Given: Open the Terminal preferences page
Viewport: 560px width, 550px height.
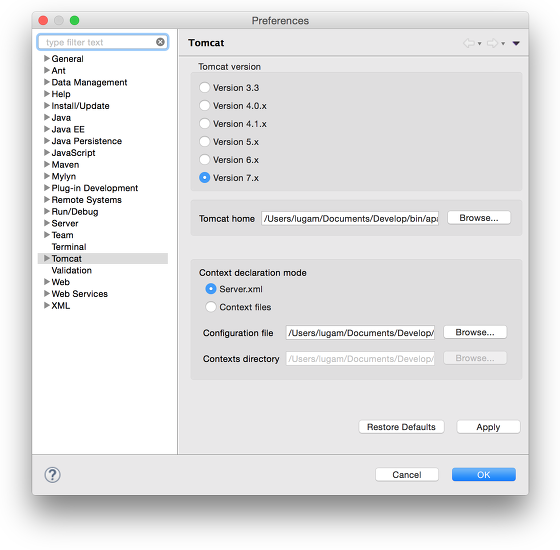Looking at the screenshot, I should pyautogui.click(x=69, y=247).
